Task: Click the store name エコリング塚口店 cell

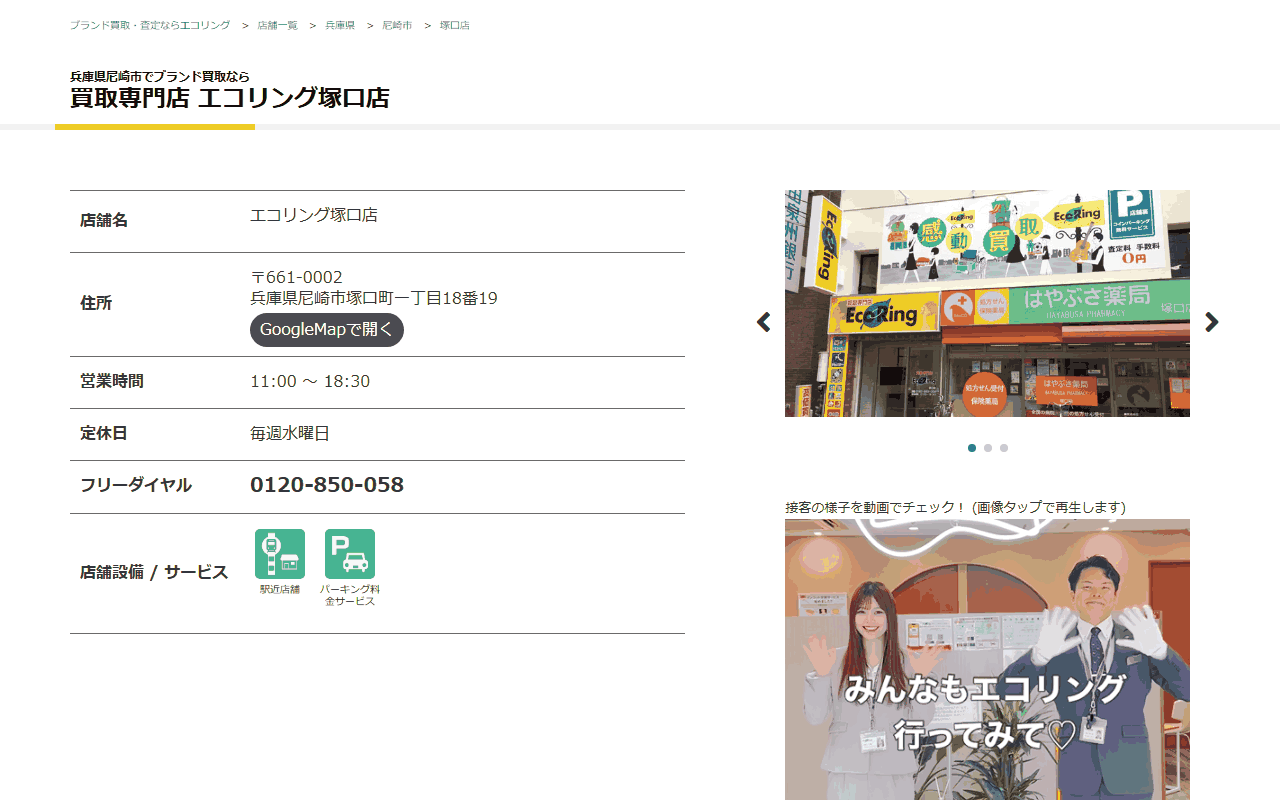Action: click(314, 215)
